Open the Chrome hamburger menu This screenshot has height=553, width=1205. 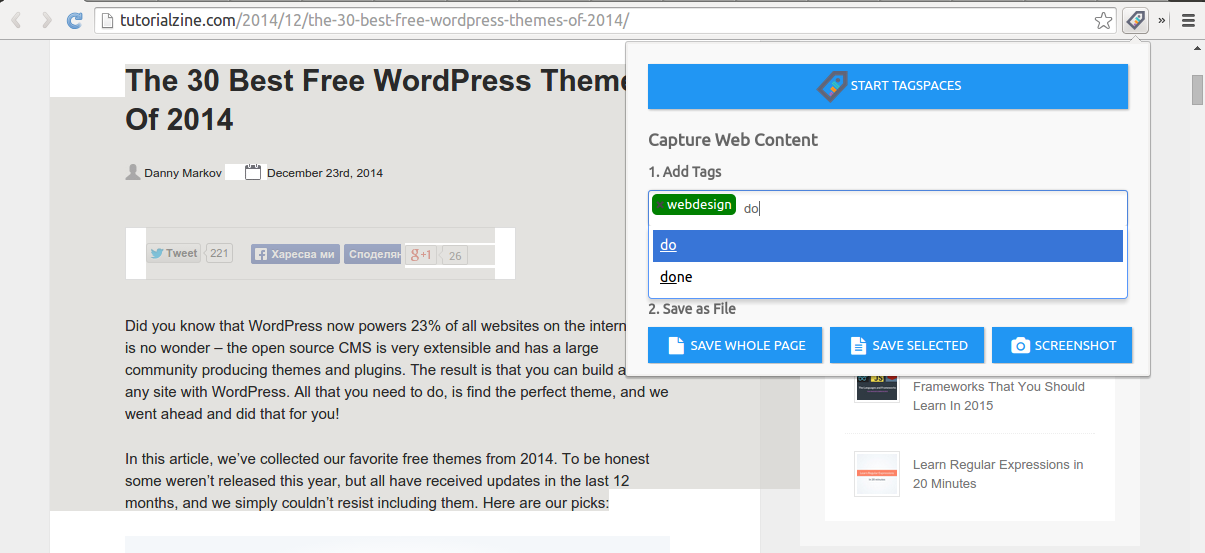[x=1188, y=20]
